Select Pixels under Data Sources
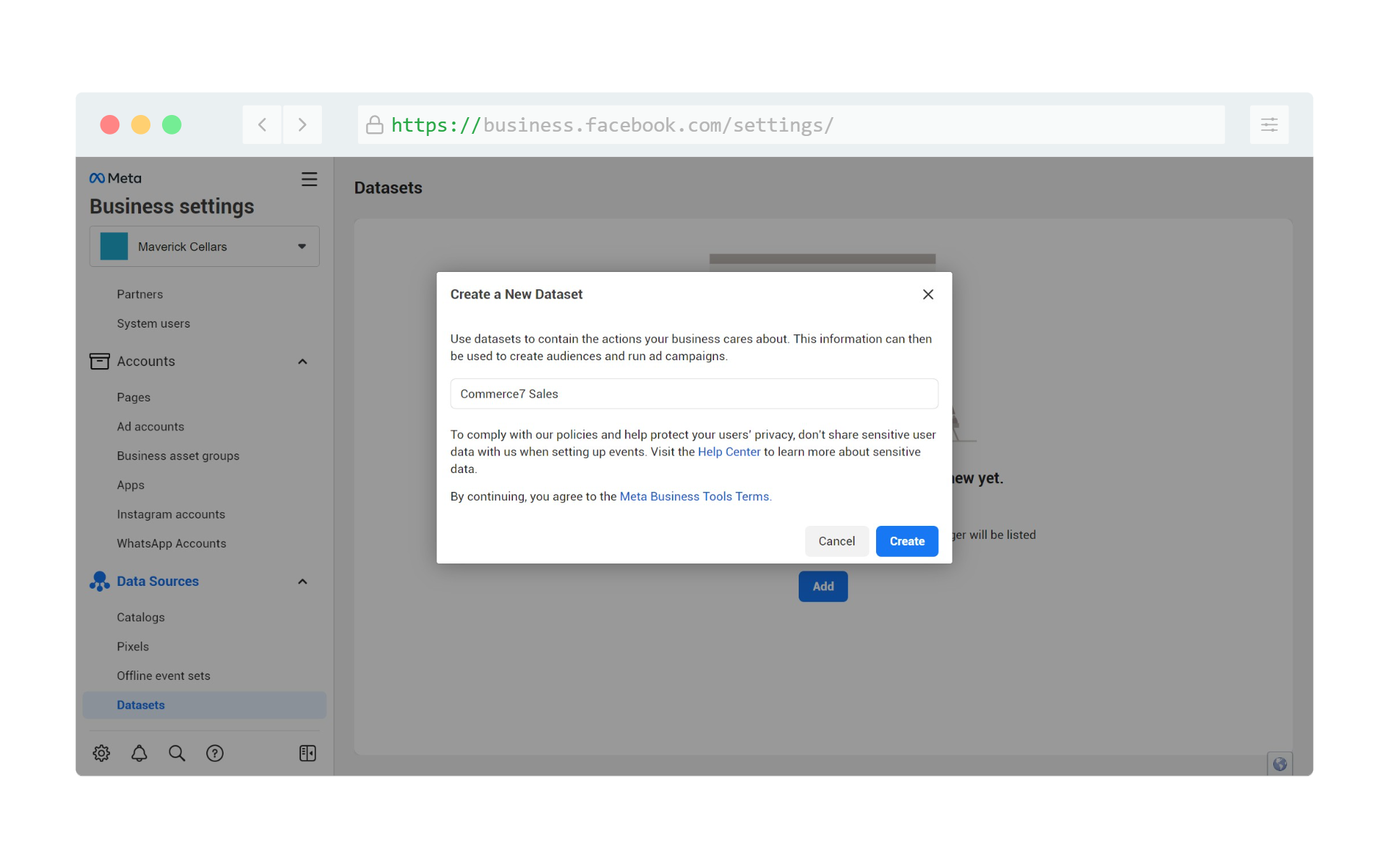Viewport: 1389px width, 868px height. (132, 647)
